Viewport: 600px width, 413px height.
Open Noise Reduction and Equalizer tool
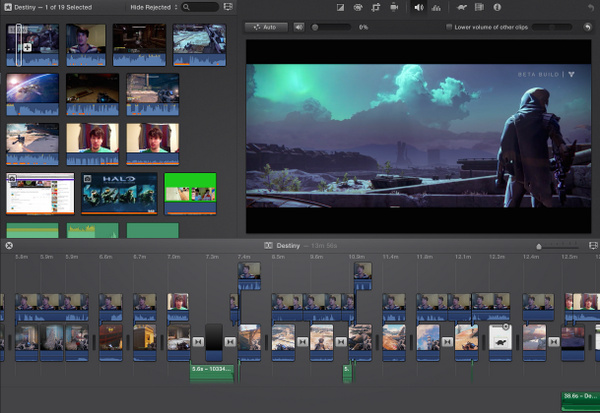click(436, 7)
